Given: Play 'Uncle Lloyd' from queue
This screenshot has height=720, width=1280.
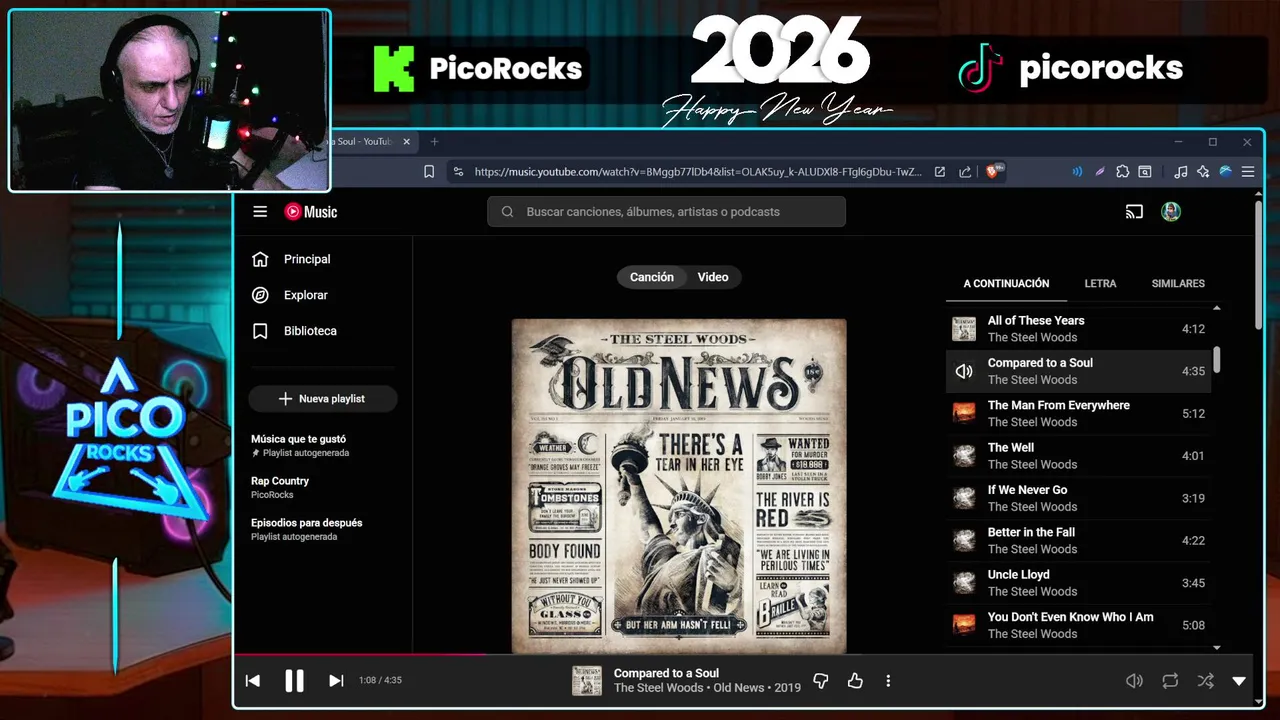Looking at the screenshot, I should click(1078, 583).
